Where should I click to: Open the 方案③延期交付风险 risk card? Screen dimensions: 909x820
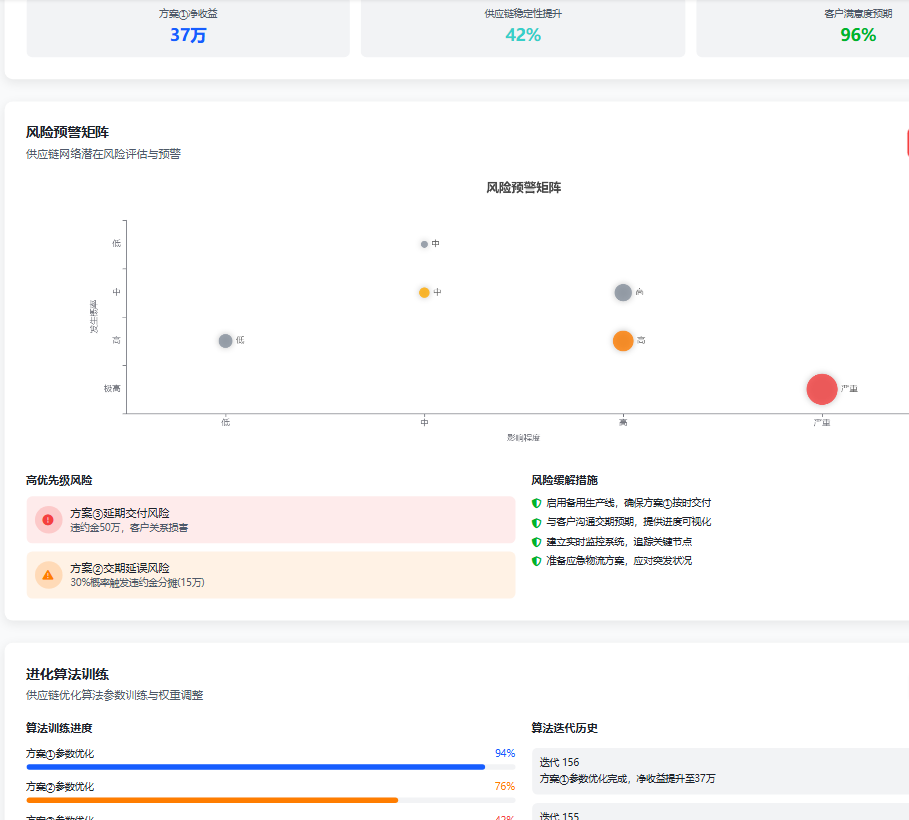(271, 520)
